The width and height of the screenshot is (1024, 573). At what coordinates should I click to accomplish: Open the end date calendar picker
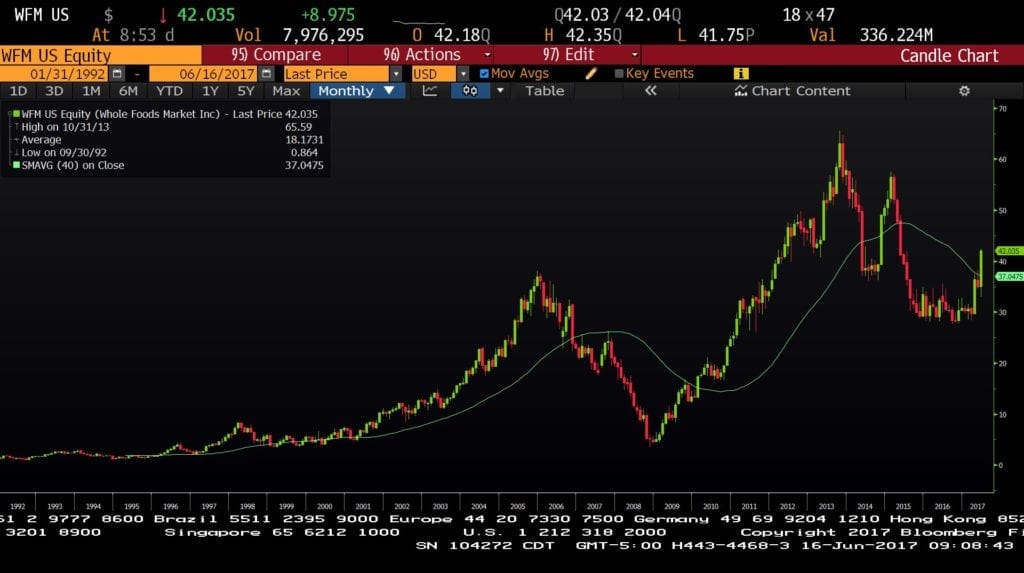[266, 74]
